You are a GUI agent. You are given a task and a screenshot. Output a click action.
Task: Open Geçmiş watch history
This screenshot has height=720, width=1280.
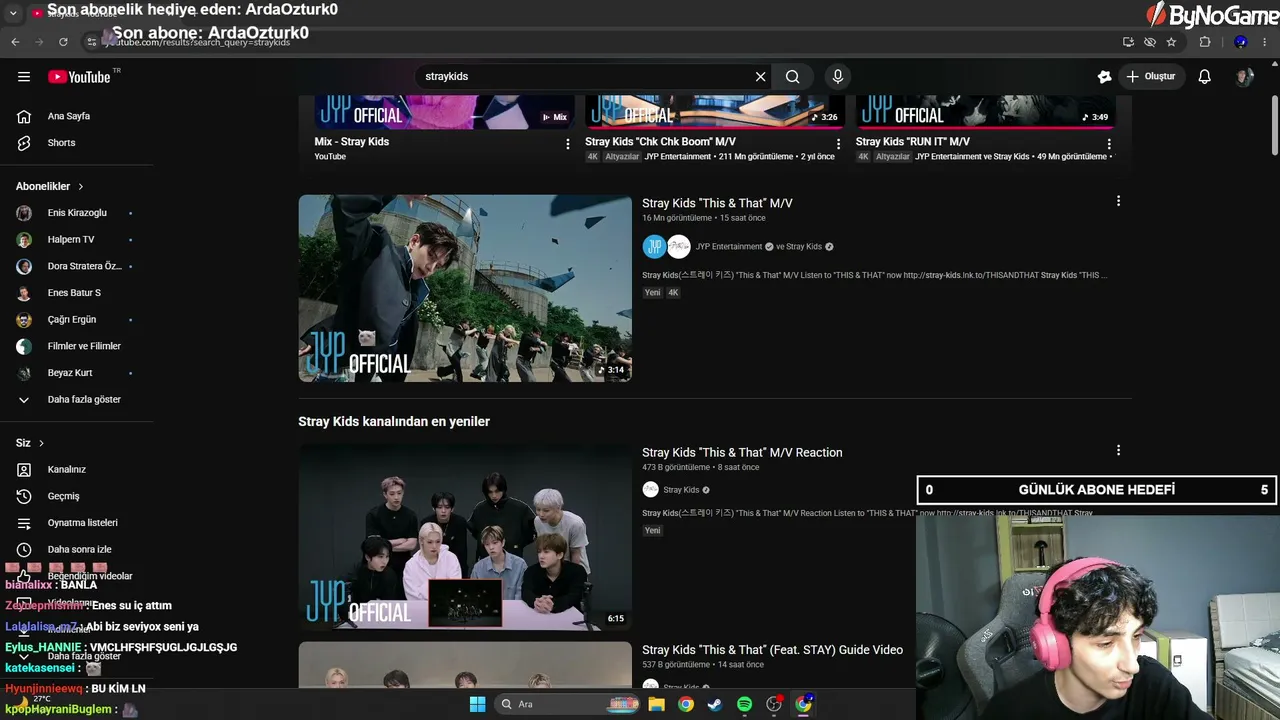point(63,496)
